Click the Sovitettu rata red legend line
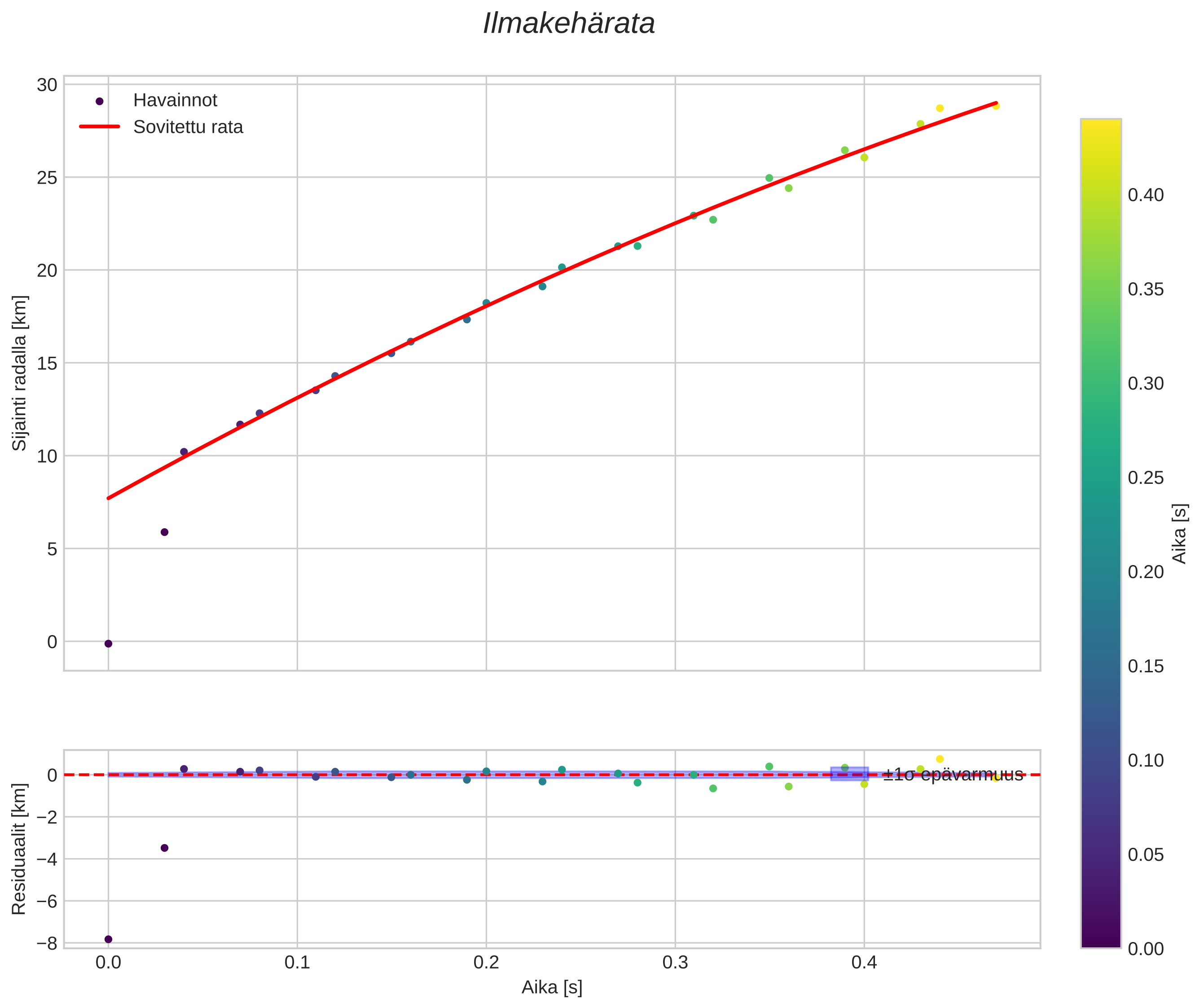The image size is (1200, 1008). coord(100,127)
